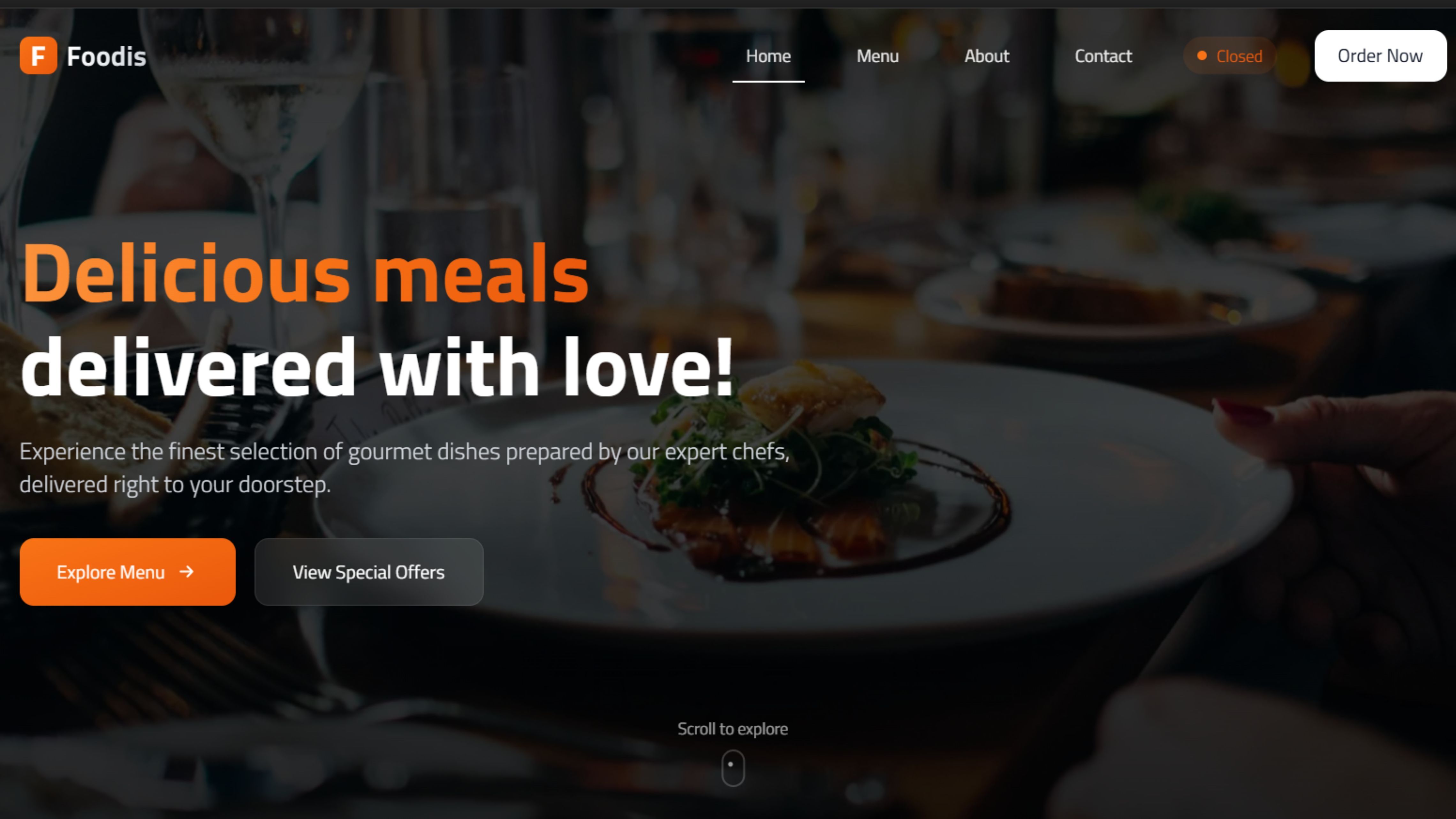The width and height of the screenshot is (1456, 819).
Task: Click the orange Delicious meals headline
Action: click(305, 273)
